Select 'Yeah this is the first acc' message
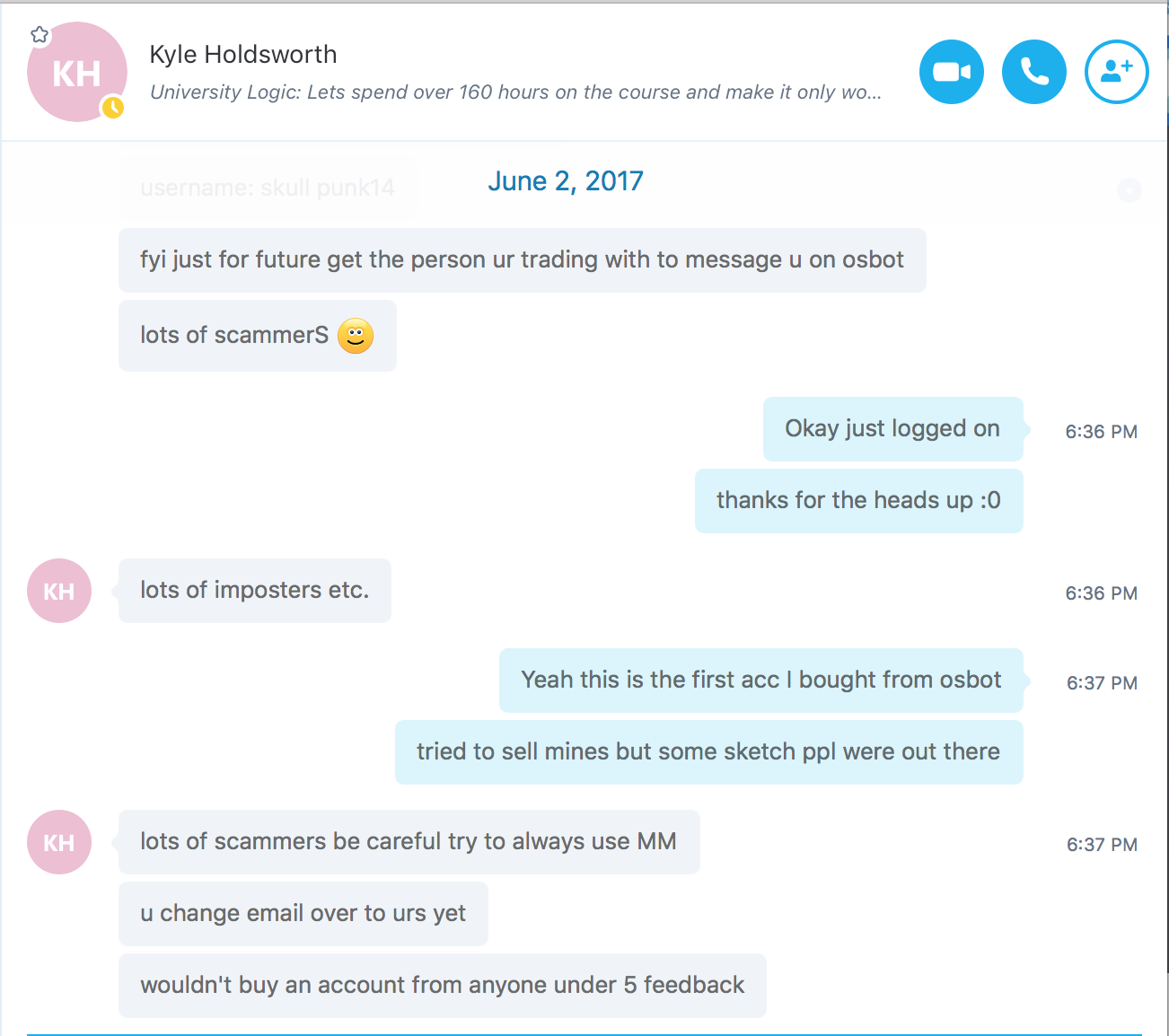This screenshot has width=1169, height=1036. pyautogui.click(x=761, y=680)
